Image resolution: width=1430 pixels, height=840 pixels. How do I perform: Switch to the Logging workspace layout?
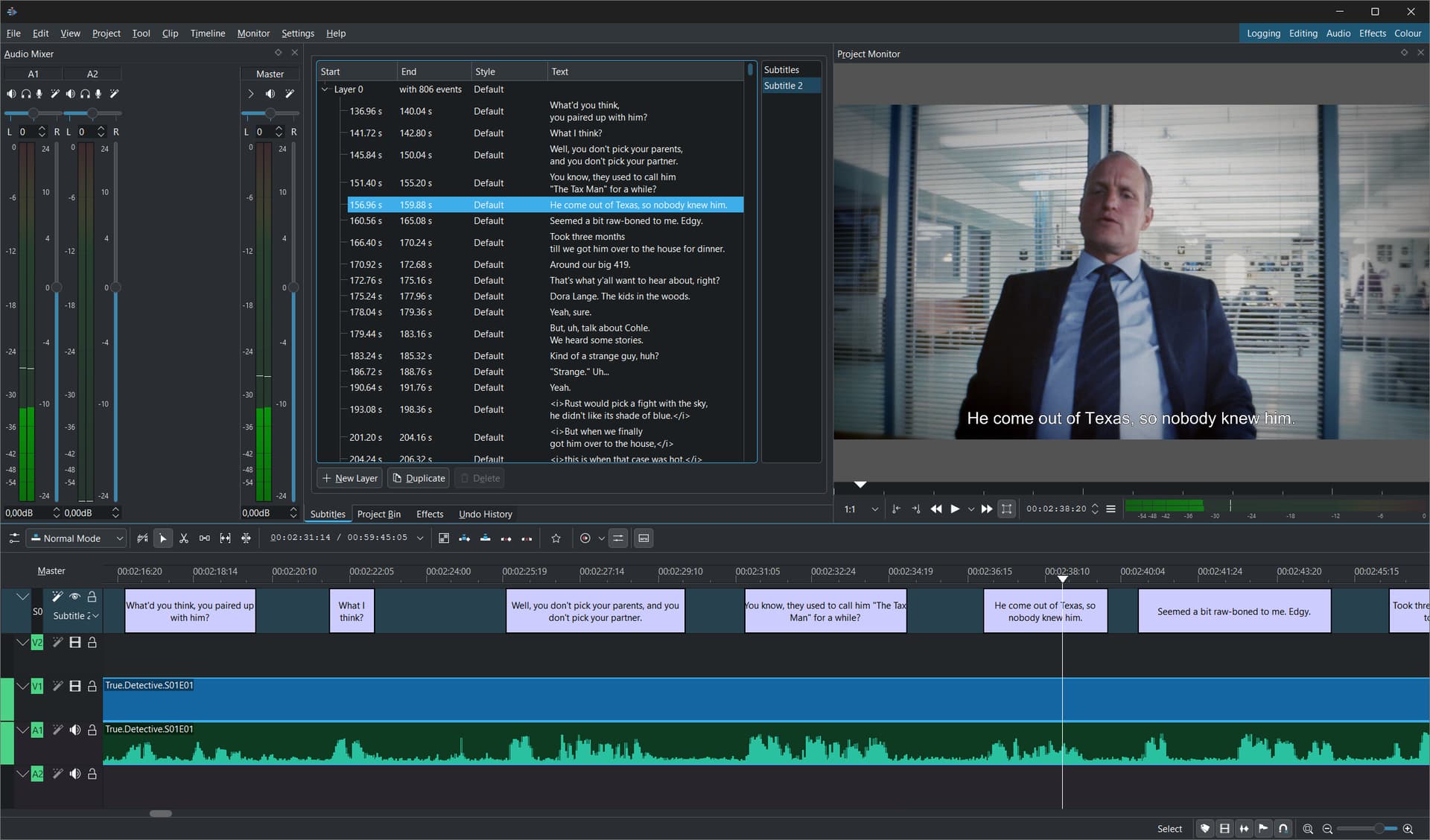tap(1263, 34)
